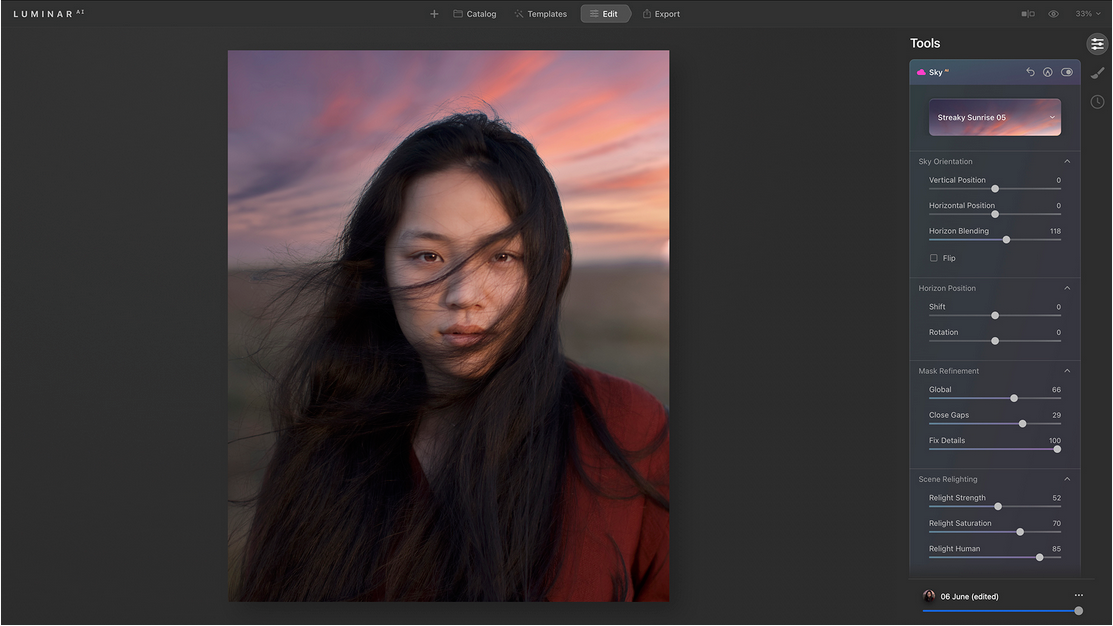Collapse the Mask Refinement section
Image resolution: width=1113 pixels, height=626 pixels.
click(1067, 371)
